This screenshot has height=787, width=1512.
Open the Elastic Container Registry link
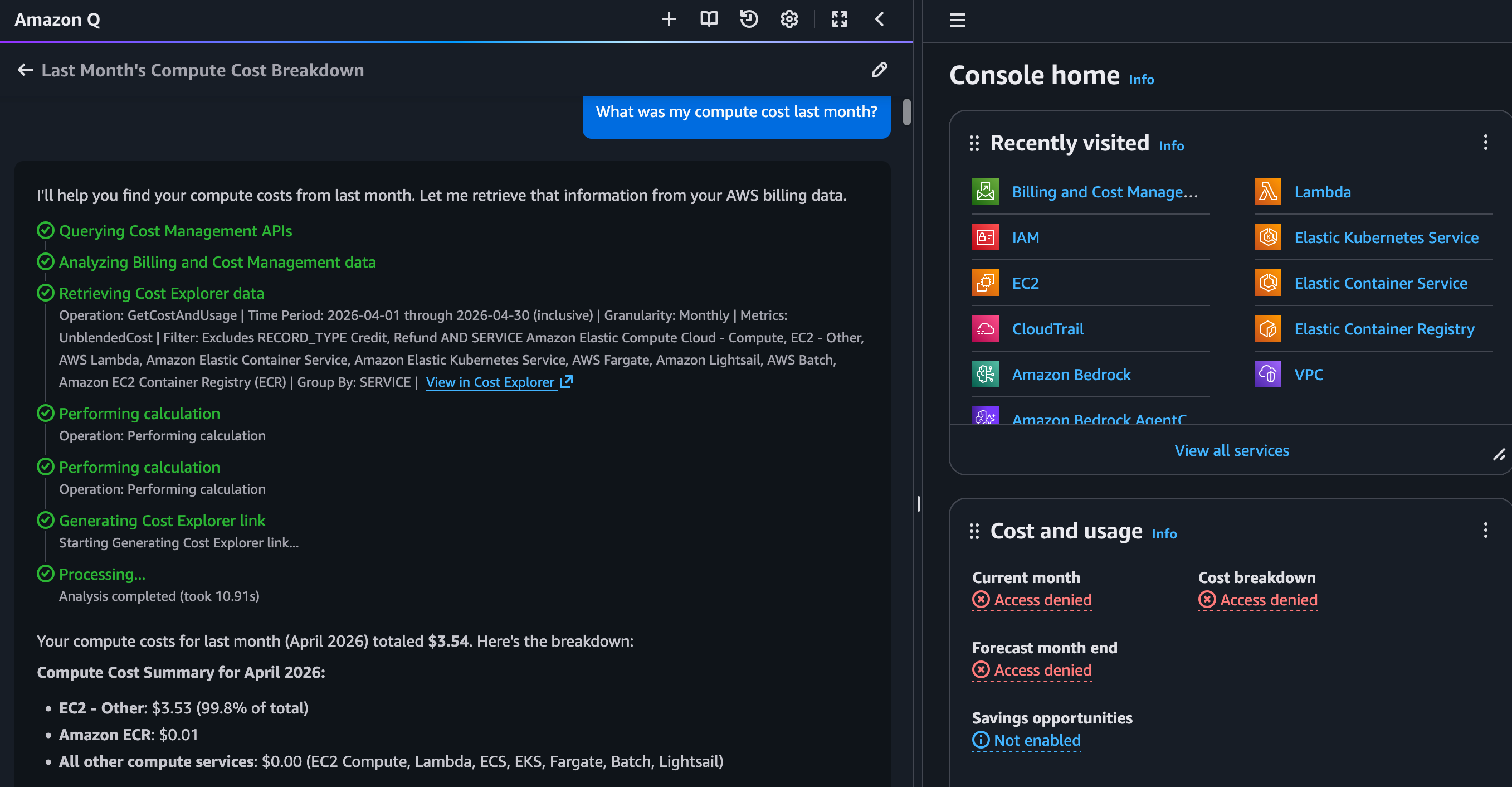1384,329
